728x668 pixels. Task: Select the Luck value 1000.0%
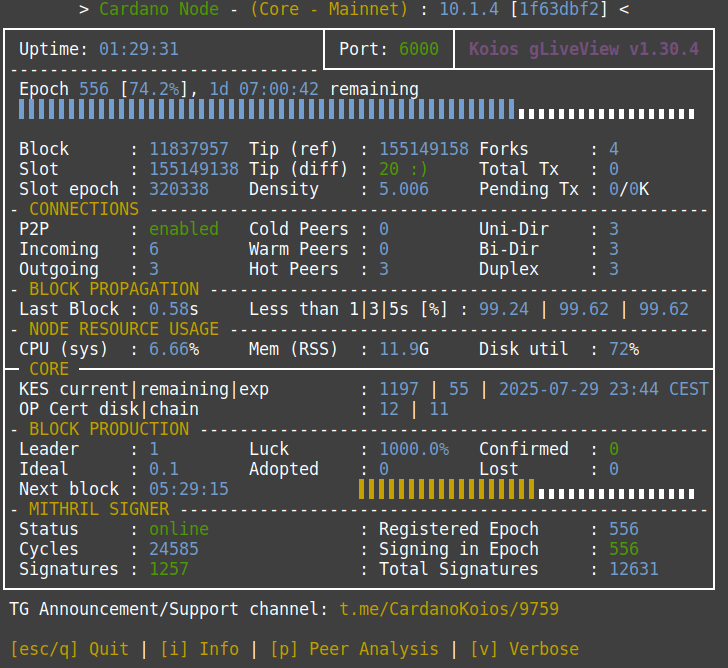click(x=414, y=448)
